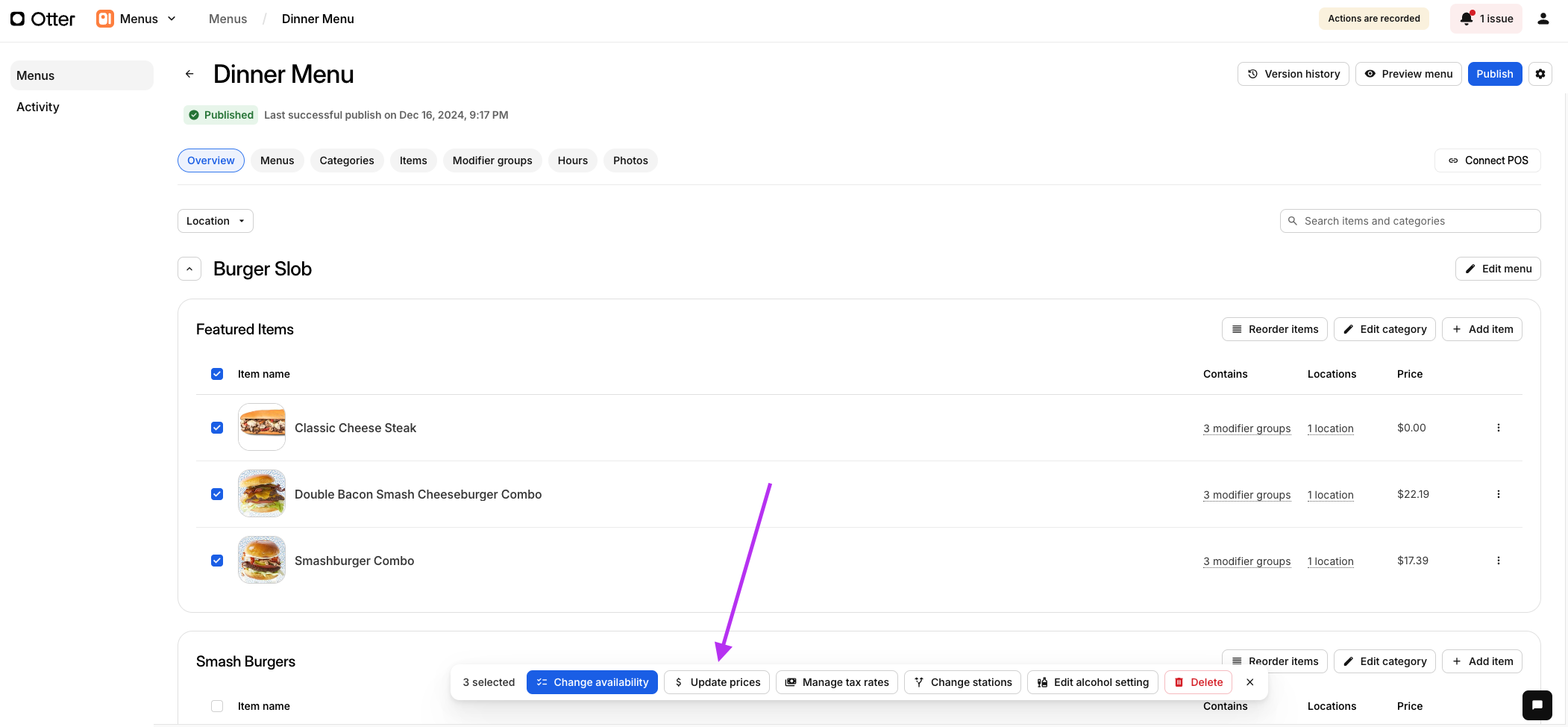Uncheck Double Bacon Smash Cheeseburger Combo checkbox
This screenshot has width=1568, height=727.
(217, 494)
